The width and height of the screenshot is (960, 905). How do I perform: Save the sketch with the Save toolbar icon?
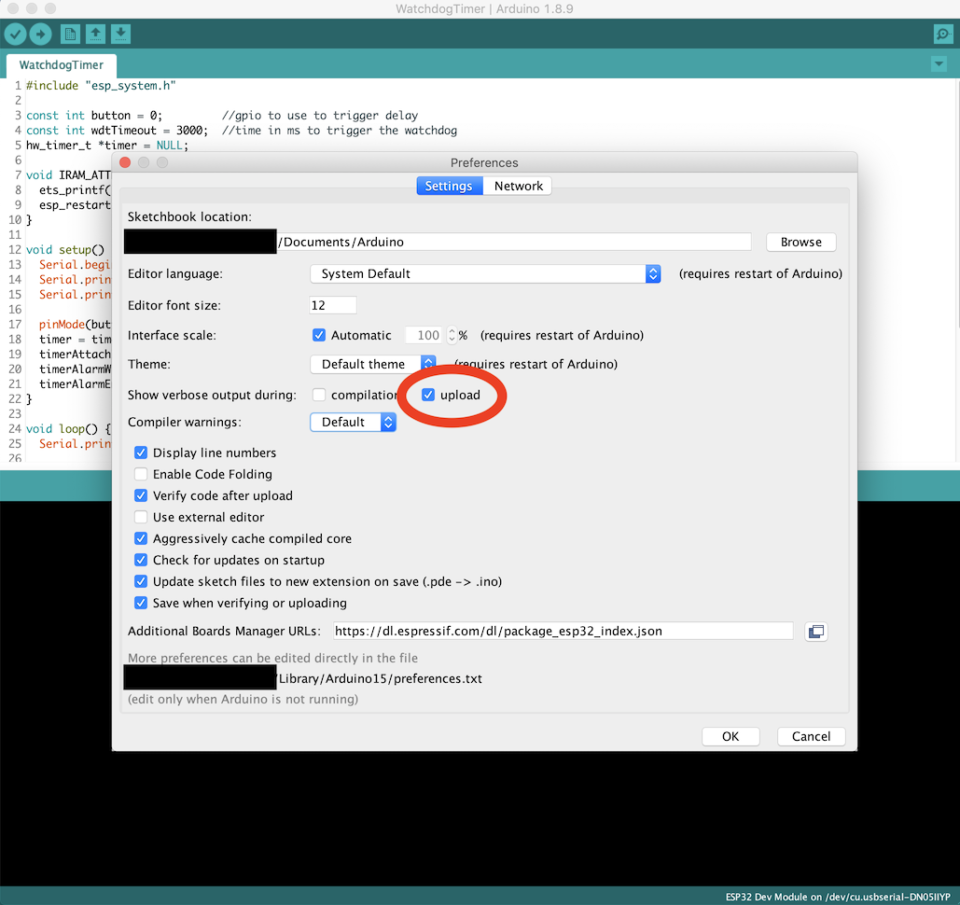120,33
